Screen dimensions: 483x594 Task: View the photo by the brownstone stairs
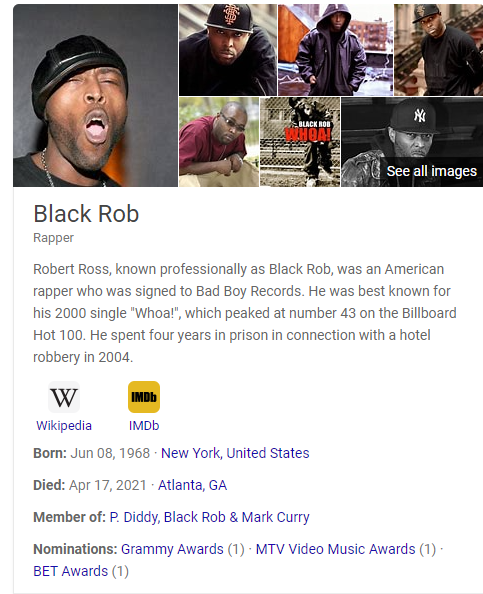point(439,50)
